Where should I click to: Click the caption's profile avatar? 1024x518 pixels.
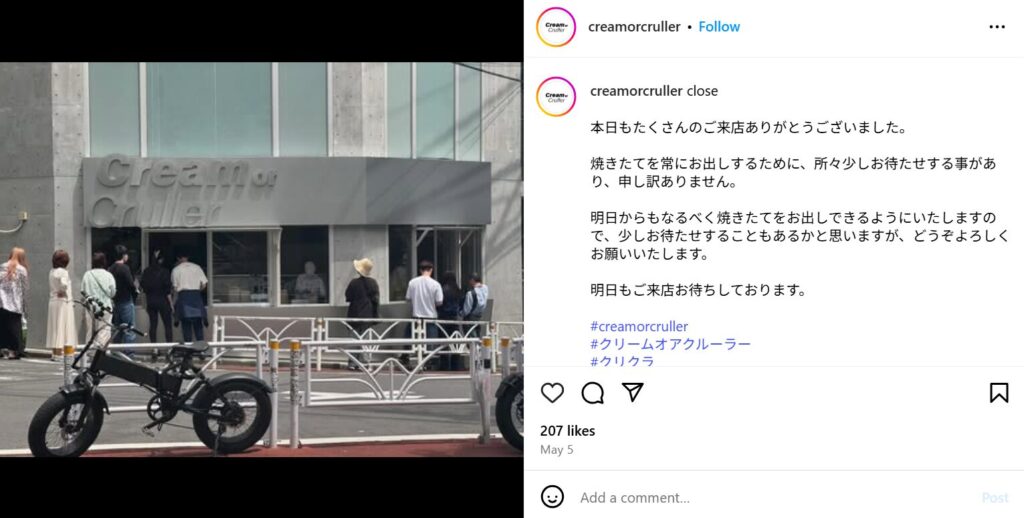tap(556, 97)
